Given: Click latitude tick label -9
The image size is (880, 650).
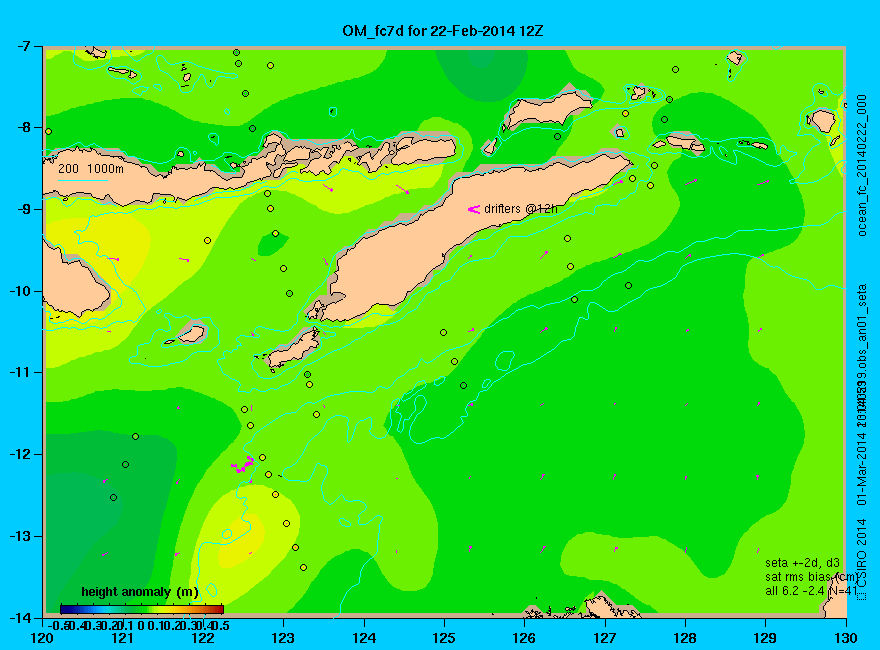Looking at the screenshot, I should (x=23, y=209).
